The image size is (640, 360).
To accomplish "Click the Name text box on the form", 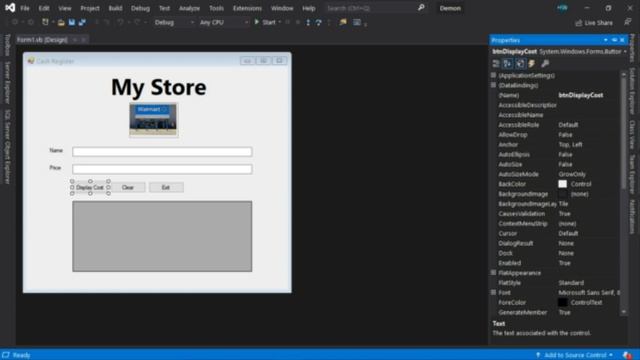I will click(162, 152).
